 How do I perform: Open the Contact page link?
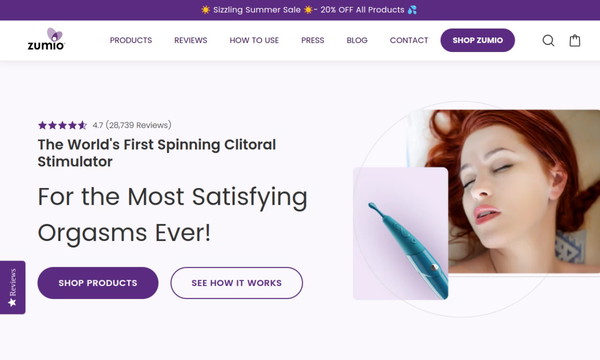click(x=409, y=40)
